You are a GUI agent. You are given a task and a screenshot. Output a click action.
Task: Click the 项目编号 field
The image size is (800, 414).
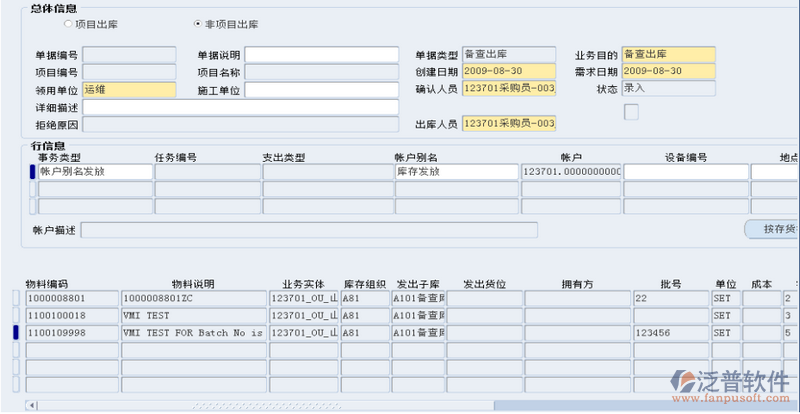click(129, 72)
